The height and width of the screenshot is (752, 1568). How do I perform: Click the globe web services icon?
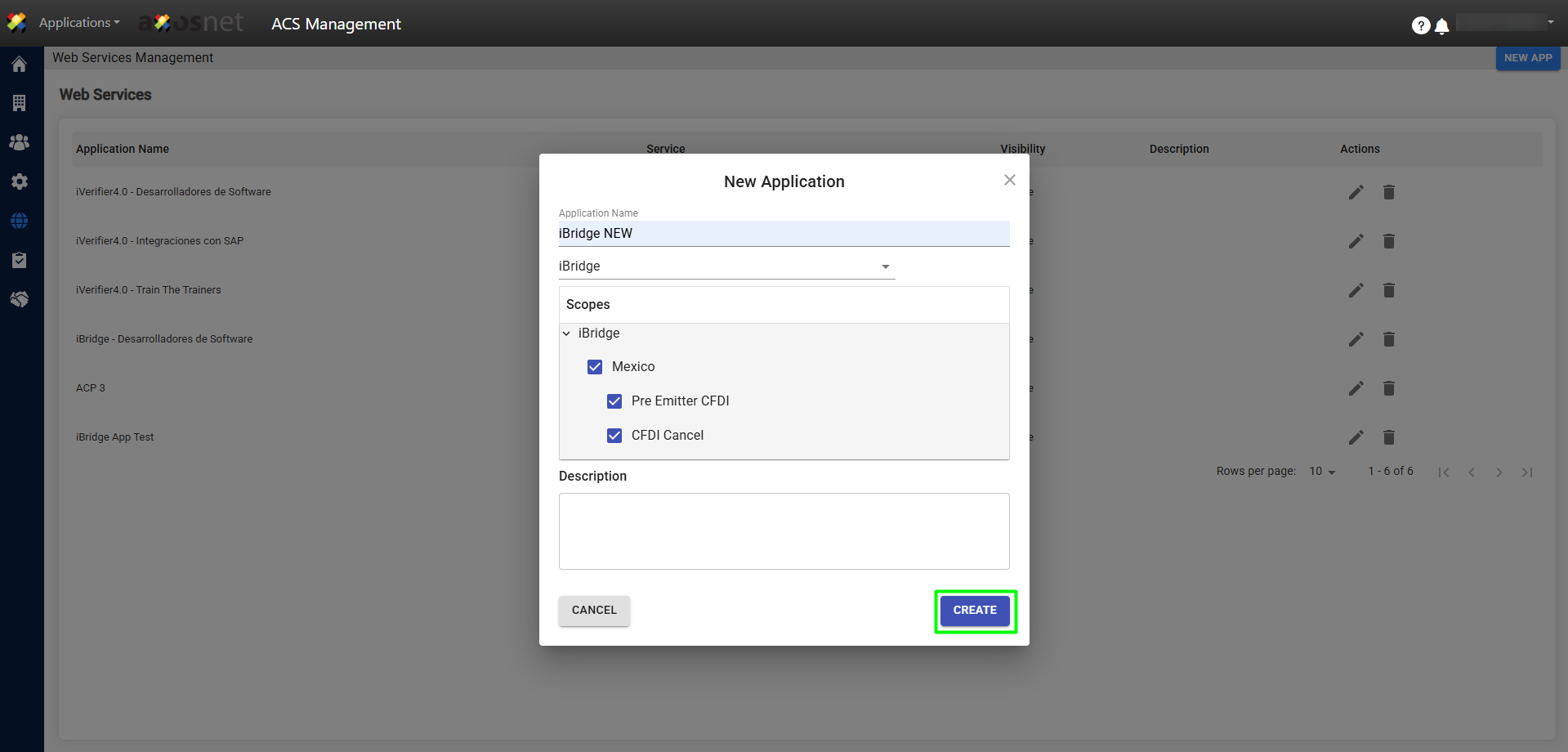[x=19, y=221]
